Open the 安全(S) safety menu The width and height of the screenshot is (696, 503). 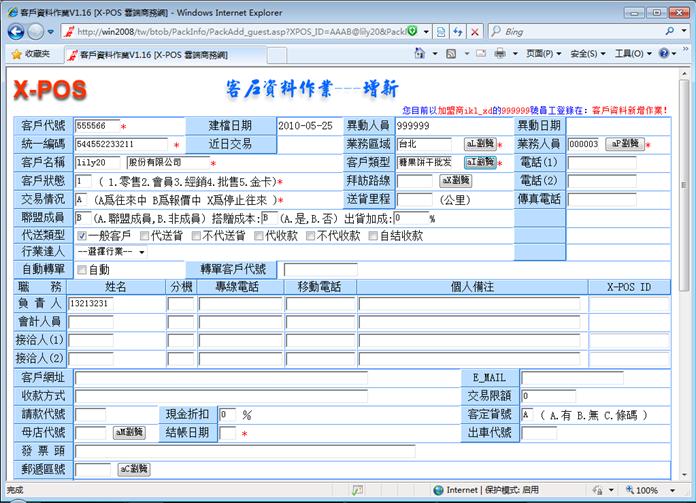(x=589, y=54)
